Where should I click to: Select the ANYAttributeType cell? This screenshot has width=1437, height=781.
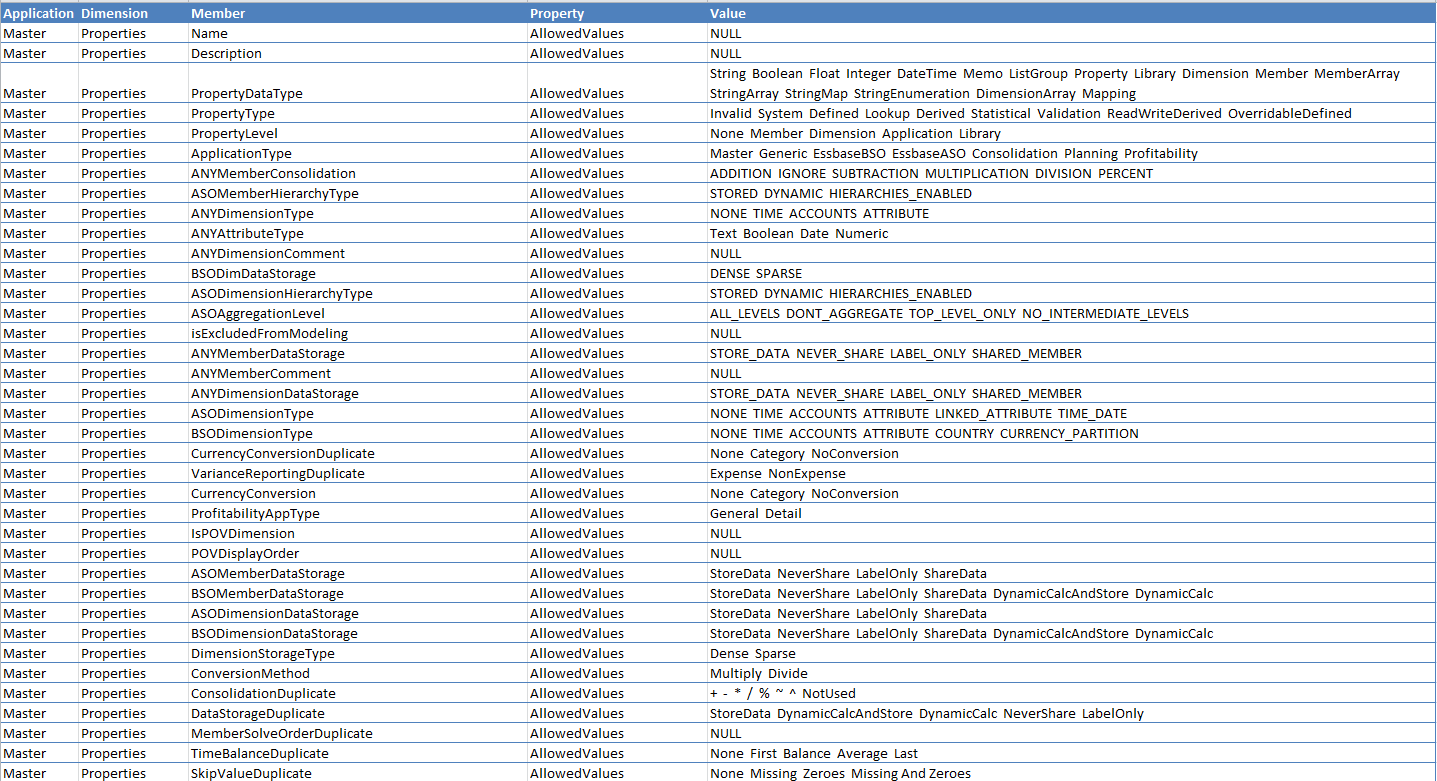(x=357, y=234)
